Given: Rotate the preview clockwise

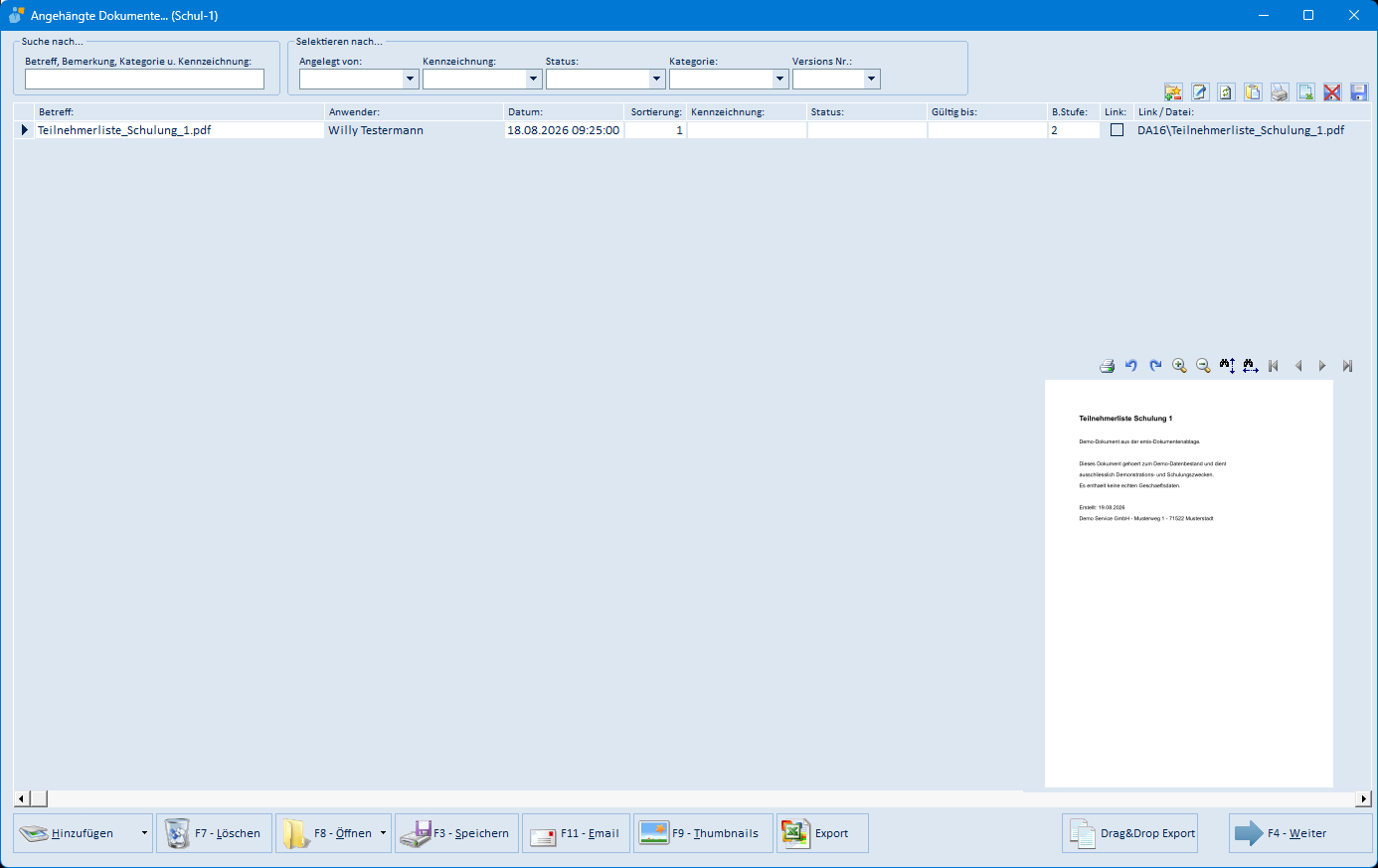Looking at the screenshot, I should 1155,366.
